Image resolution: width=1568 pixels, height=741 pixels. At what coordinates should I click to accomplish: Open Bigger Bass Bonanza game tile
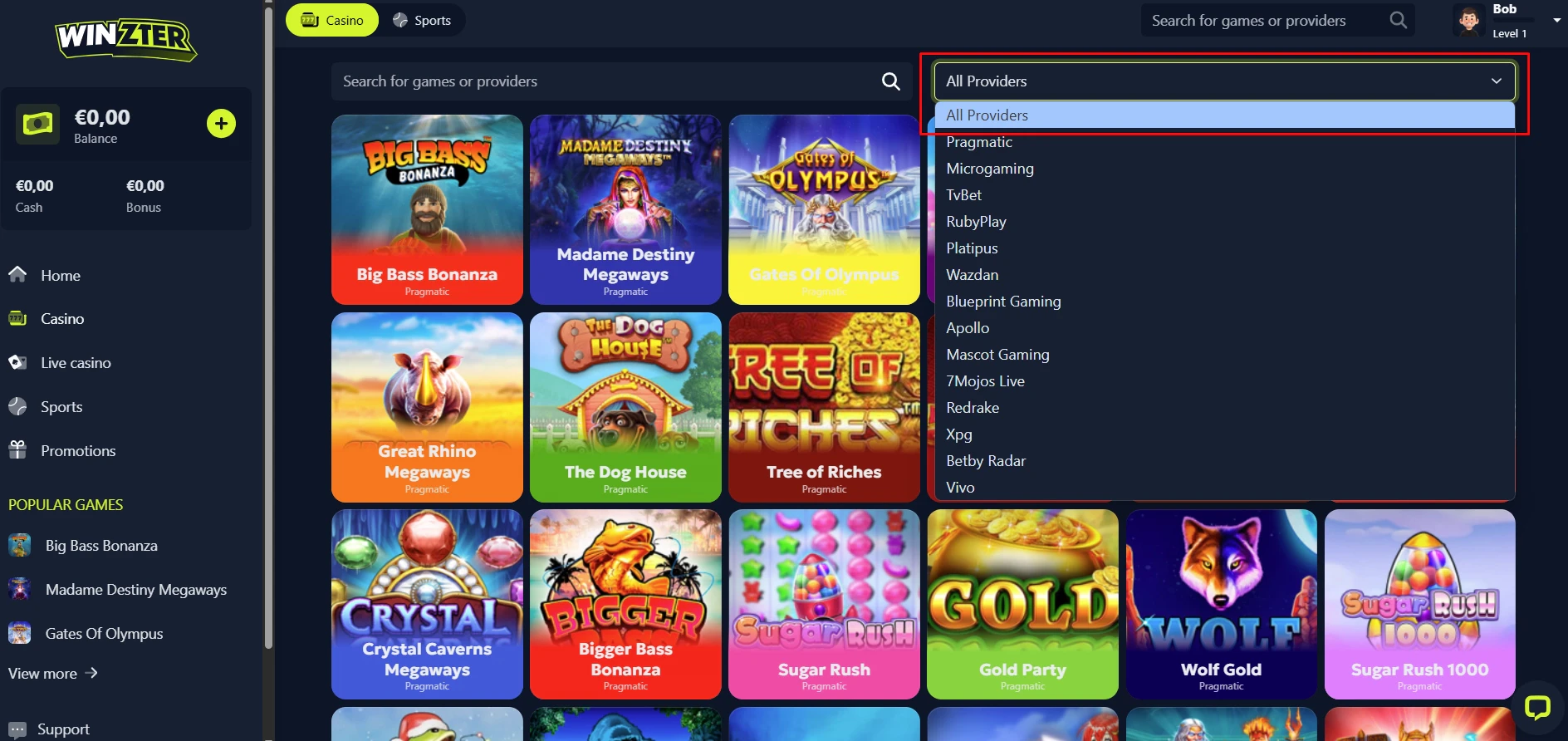tap(625, 604)
